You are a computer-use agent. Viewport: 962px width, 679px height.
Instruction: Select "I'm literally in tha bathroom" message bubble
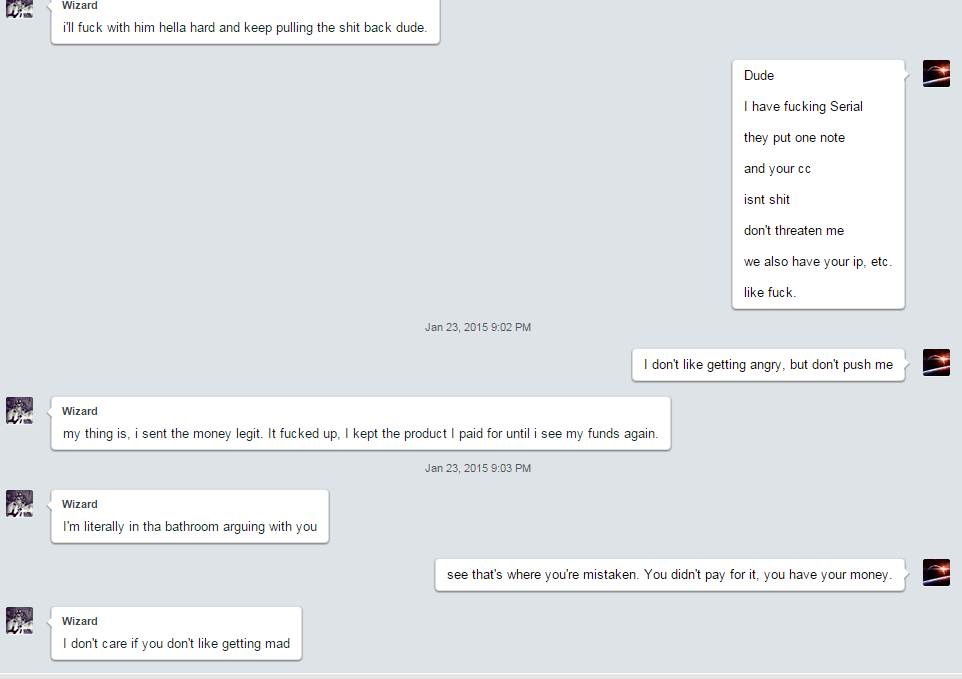190,516
